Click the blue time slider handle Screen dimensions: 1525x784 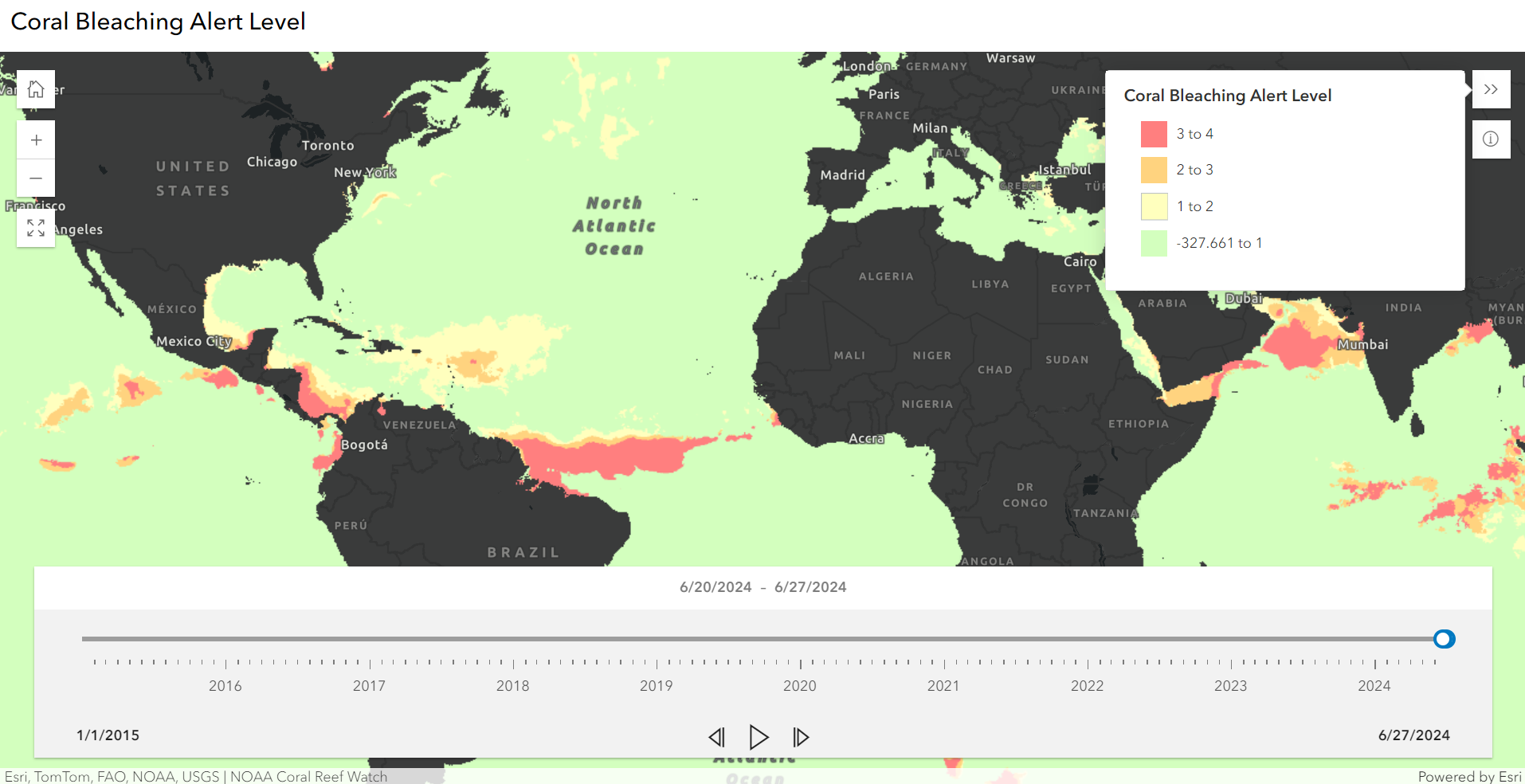1444,639
